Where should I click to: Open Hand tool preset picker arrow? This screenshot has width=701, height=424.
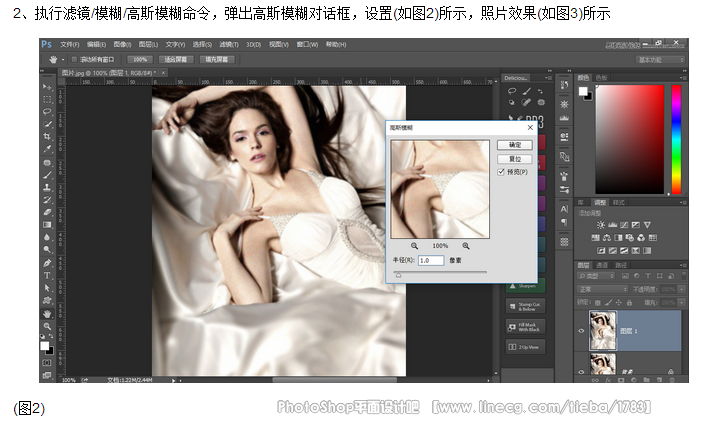(x=63, y=59)
